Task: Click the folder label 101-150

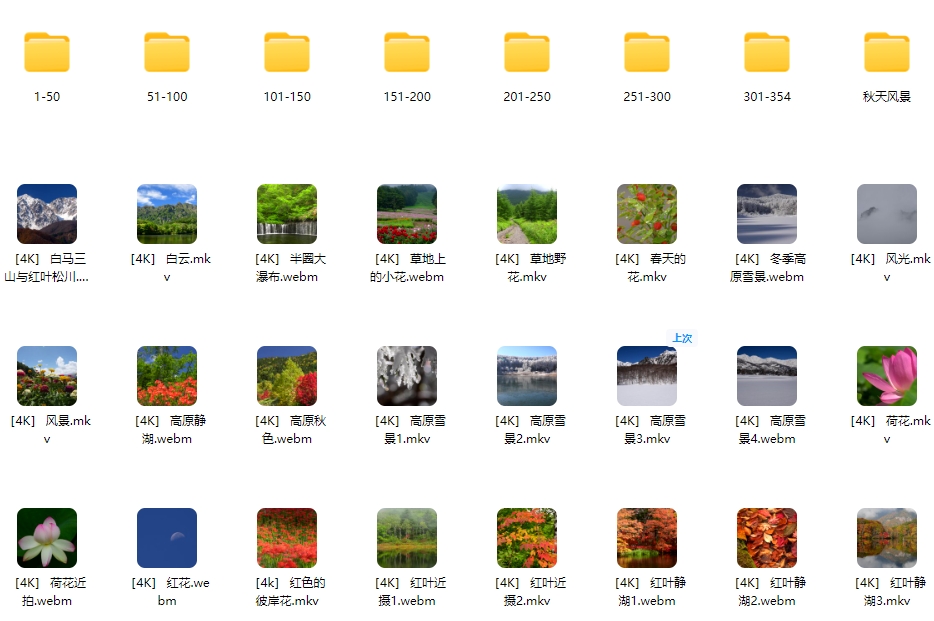Action: [x=287, y=96]
